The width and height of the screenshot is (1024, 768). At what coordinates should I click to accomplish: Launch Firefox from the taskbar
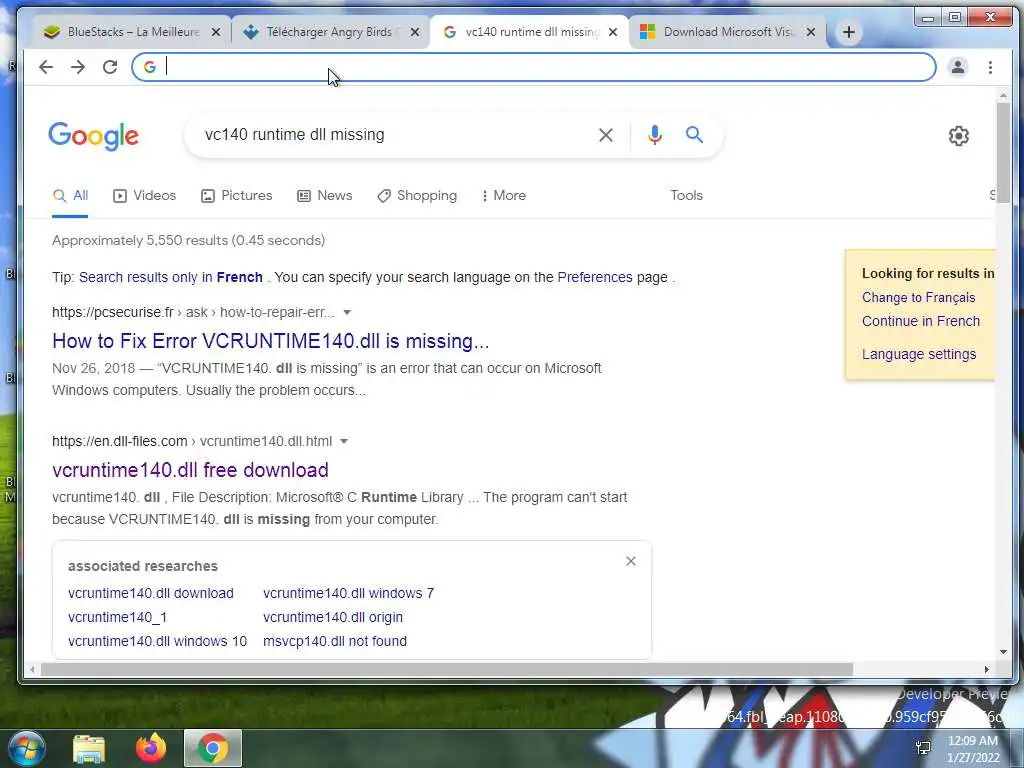click(151, 748)
